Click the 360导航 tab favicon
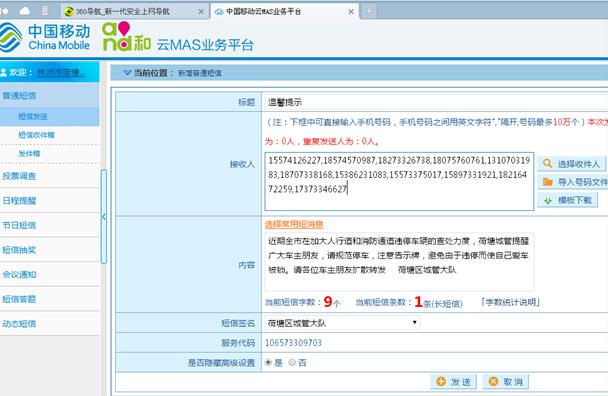Viewport: 608px width, 396px height. coord(69,12)
